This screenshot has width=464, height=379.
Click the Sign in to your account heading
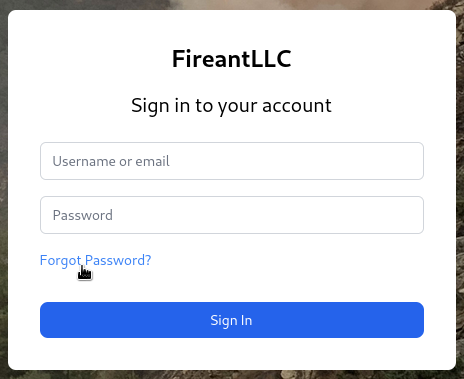pyautogui.click(x=231, y=106)
